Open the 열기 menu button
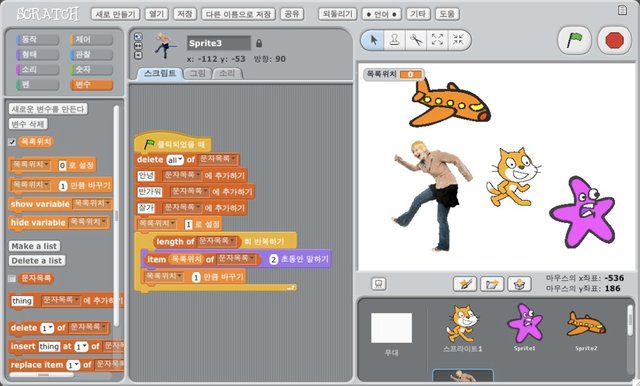640x386 pixels. tap(156, 14)
